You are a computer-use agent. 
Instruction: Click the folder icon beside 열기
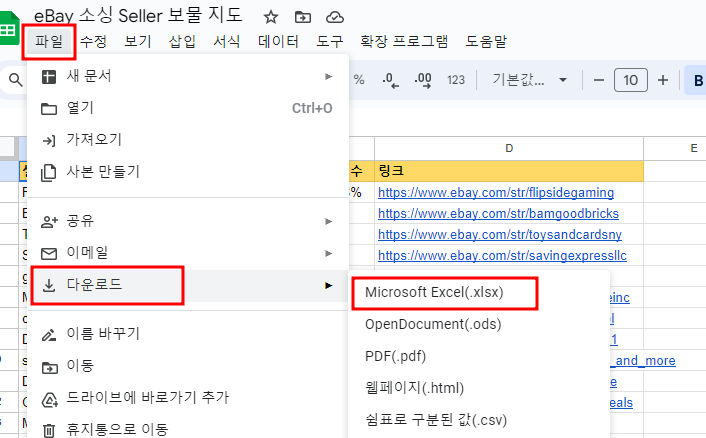coord(49,109)
